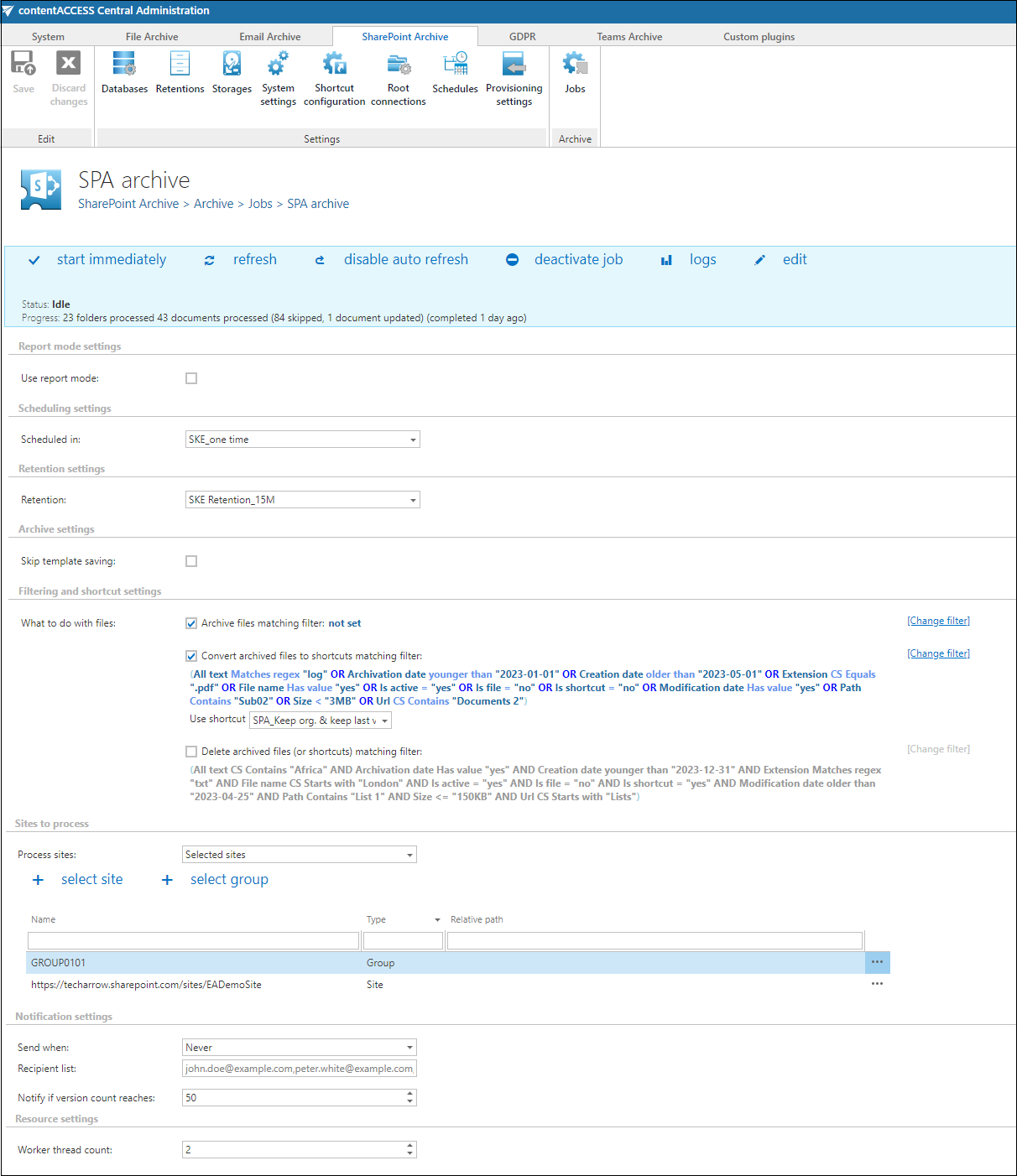Screen dimensions: 1017x1176
Task: Open the GDPR tab
Action: pyautogui.click(x=522, y=37)
